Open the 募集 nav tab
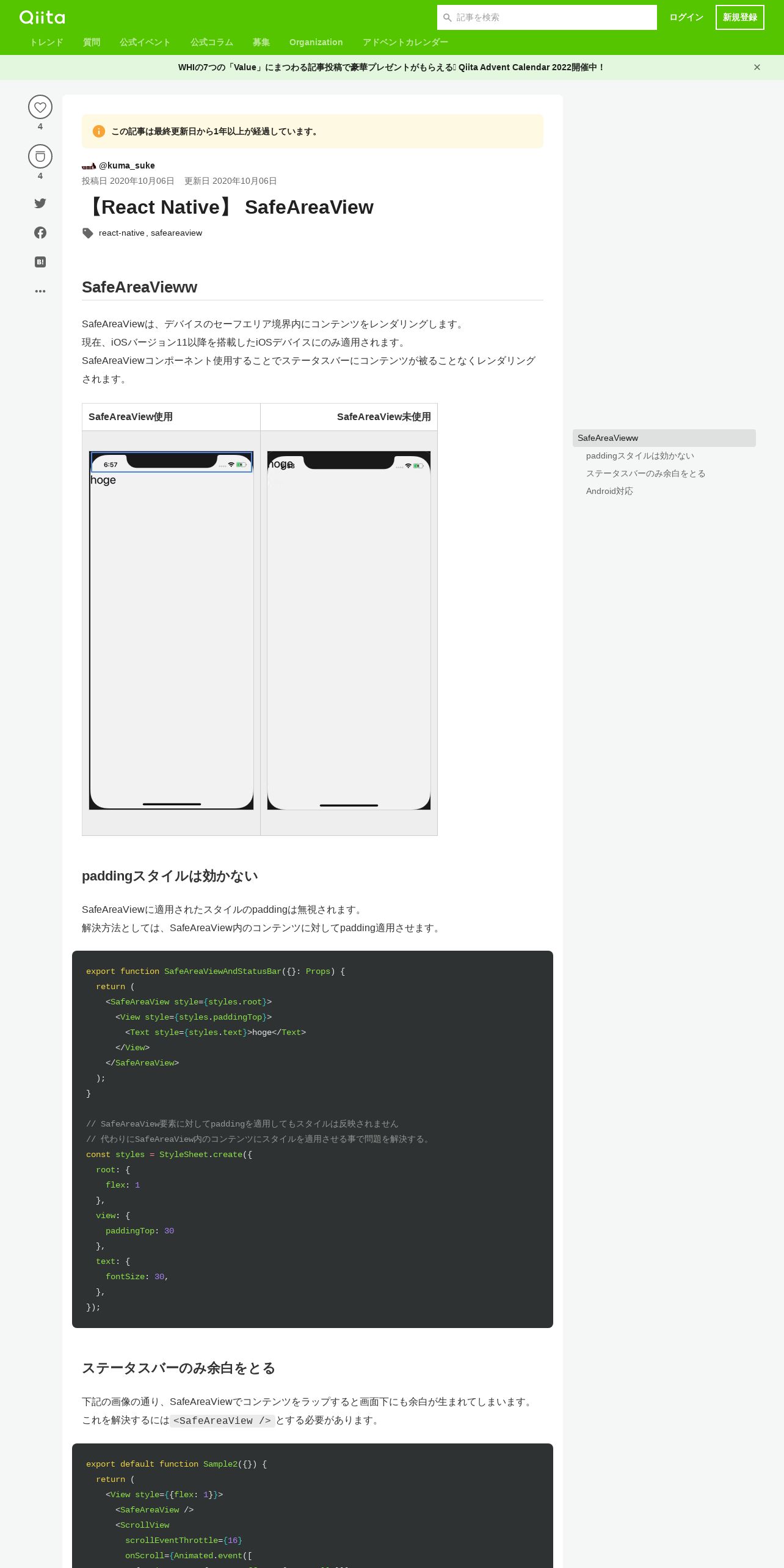The image size is (784, 1568). coord(261,42)
